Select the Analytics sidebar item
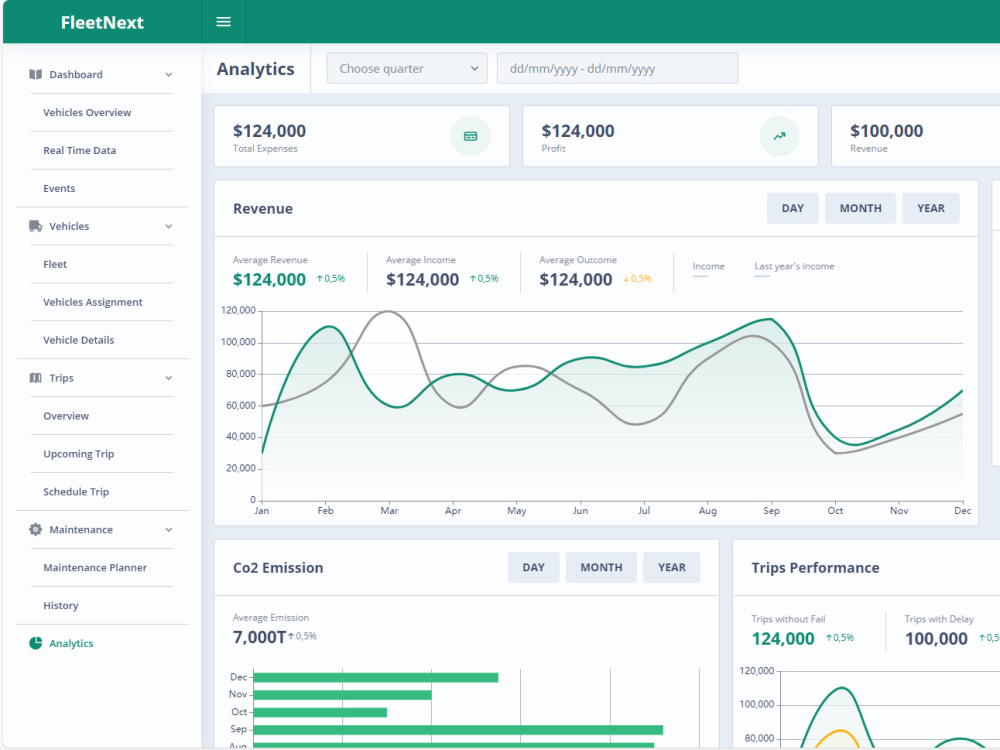The height and width of the screenshot is (750, 1000). (71, 643)
